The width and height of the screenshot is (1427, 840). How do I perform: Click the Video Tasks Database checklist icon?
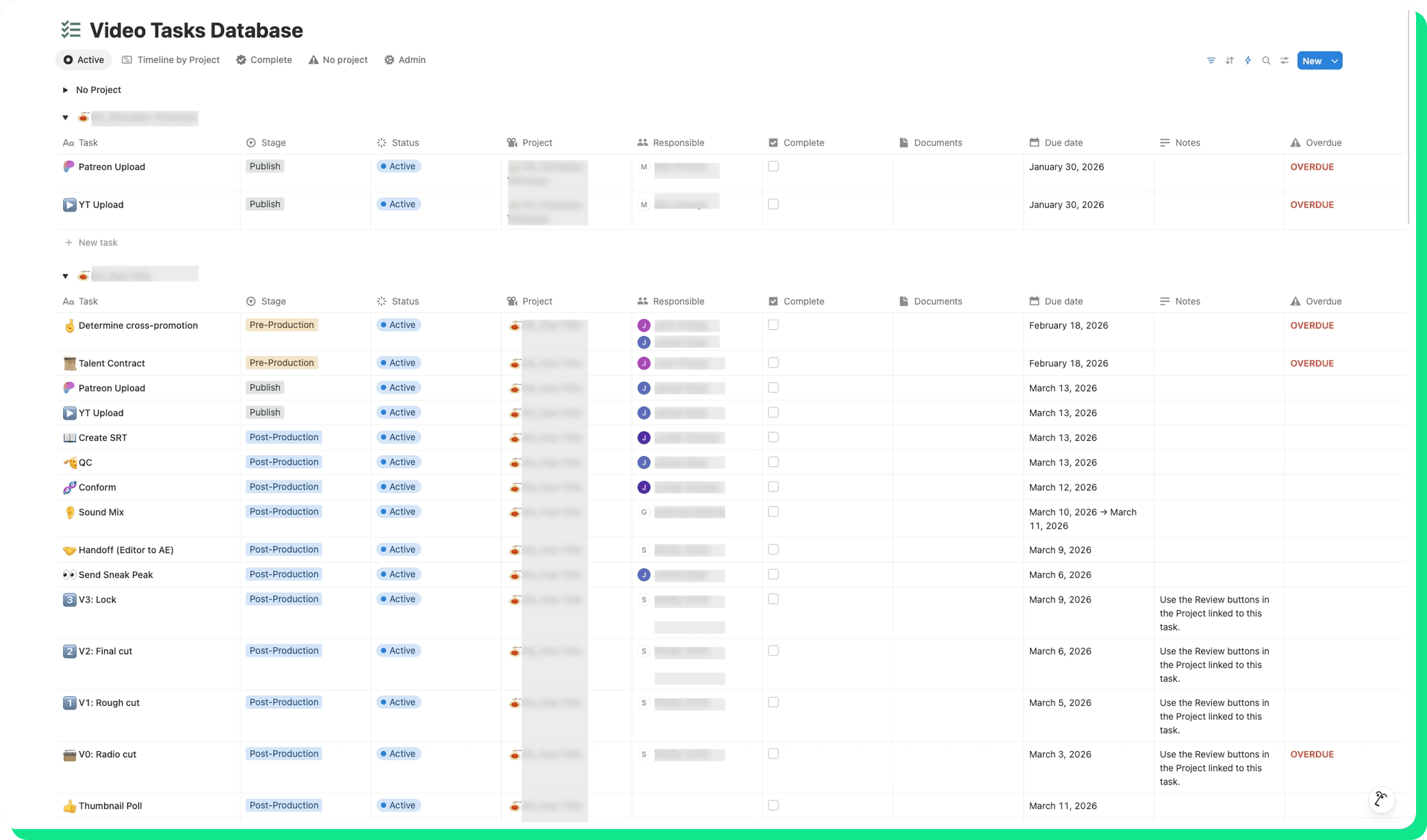[71, 30]
